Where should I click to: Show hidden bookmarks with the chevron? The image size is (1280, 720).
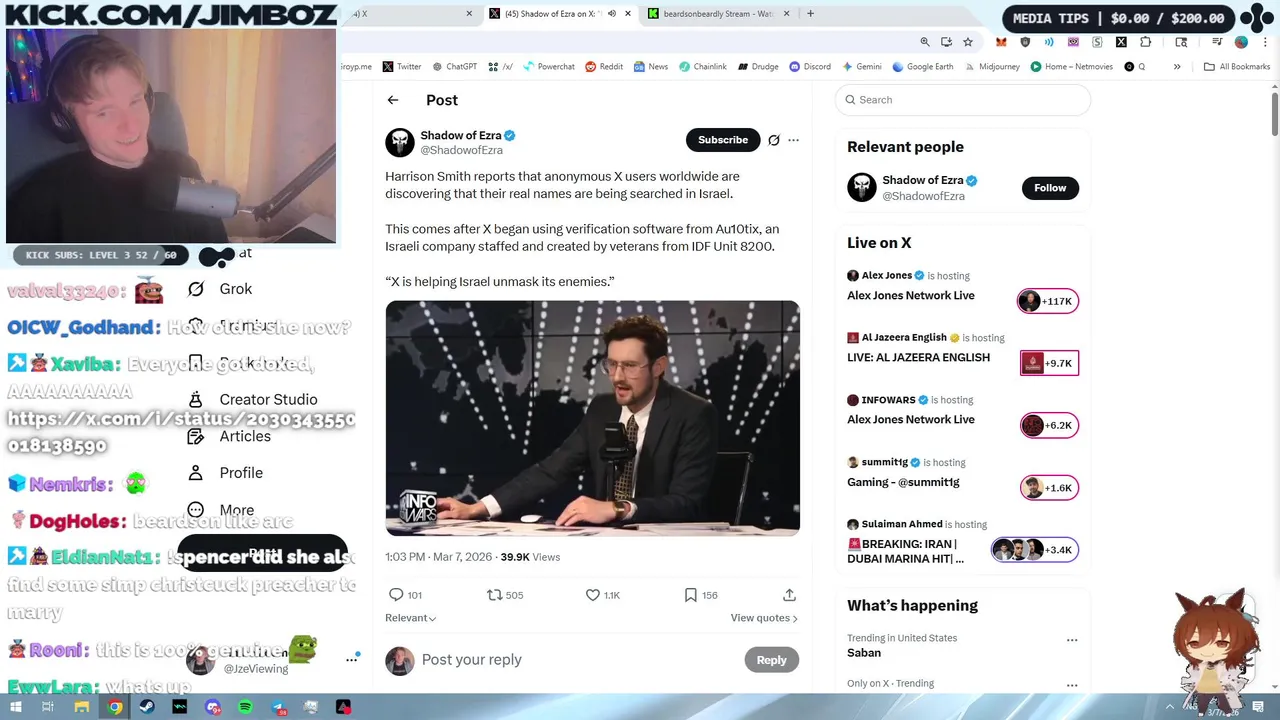(1177, 67)
